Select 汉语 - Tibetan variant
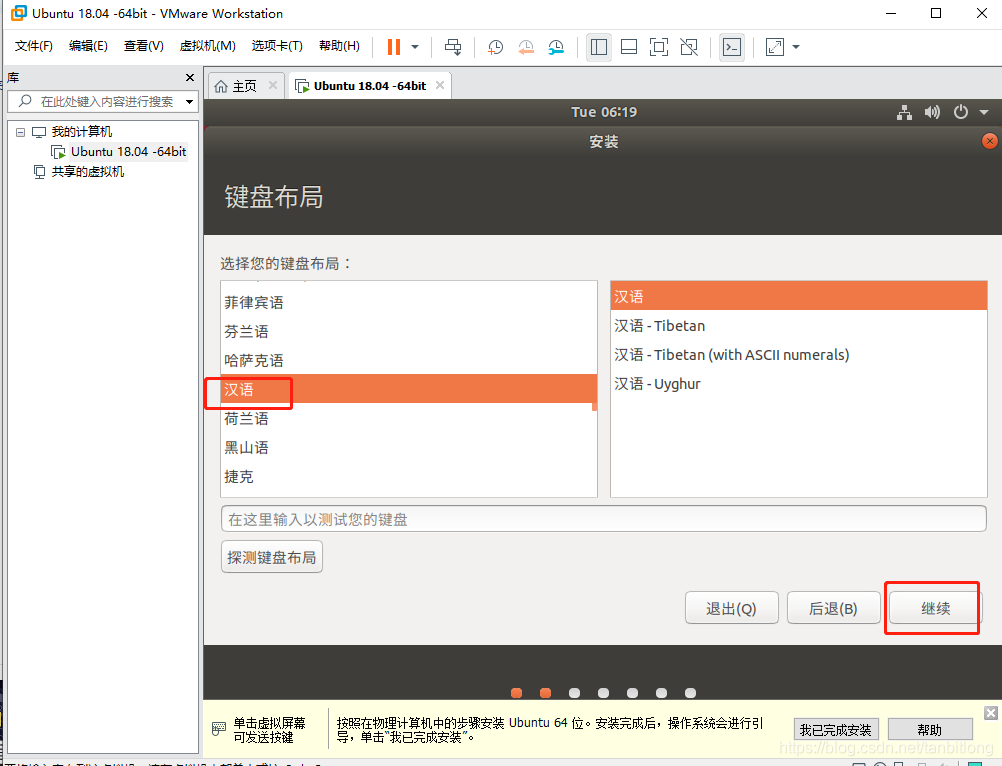Image resolution: width=1002 pixels, height=766 pixels. [x=799, y=325]
